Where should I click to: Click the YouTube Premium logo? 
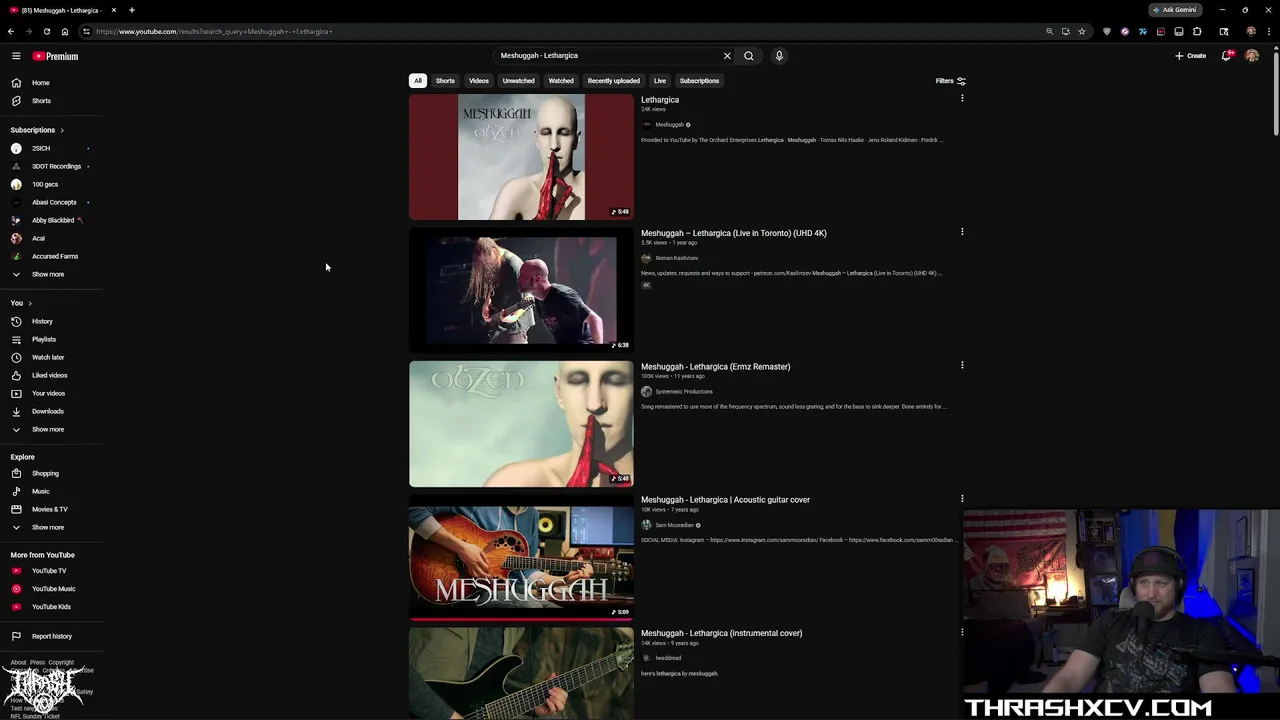[x=55, y=56]
